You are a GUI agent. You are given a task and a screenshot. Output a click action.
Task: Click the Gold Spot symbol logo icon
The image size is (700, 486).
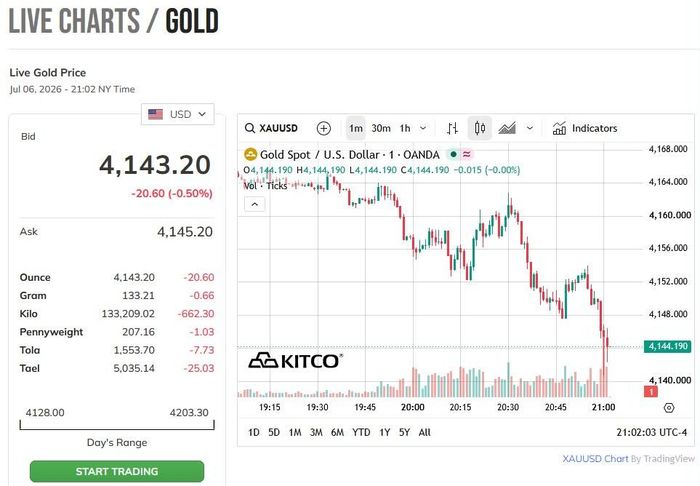coord(250,155)
